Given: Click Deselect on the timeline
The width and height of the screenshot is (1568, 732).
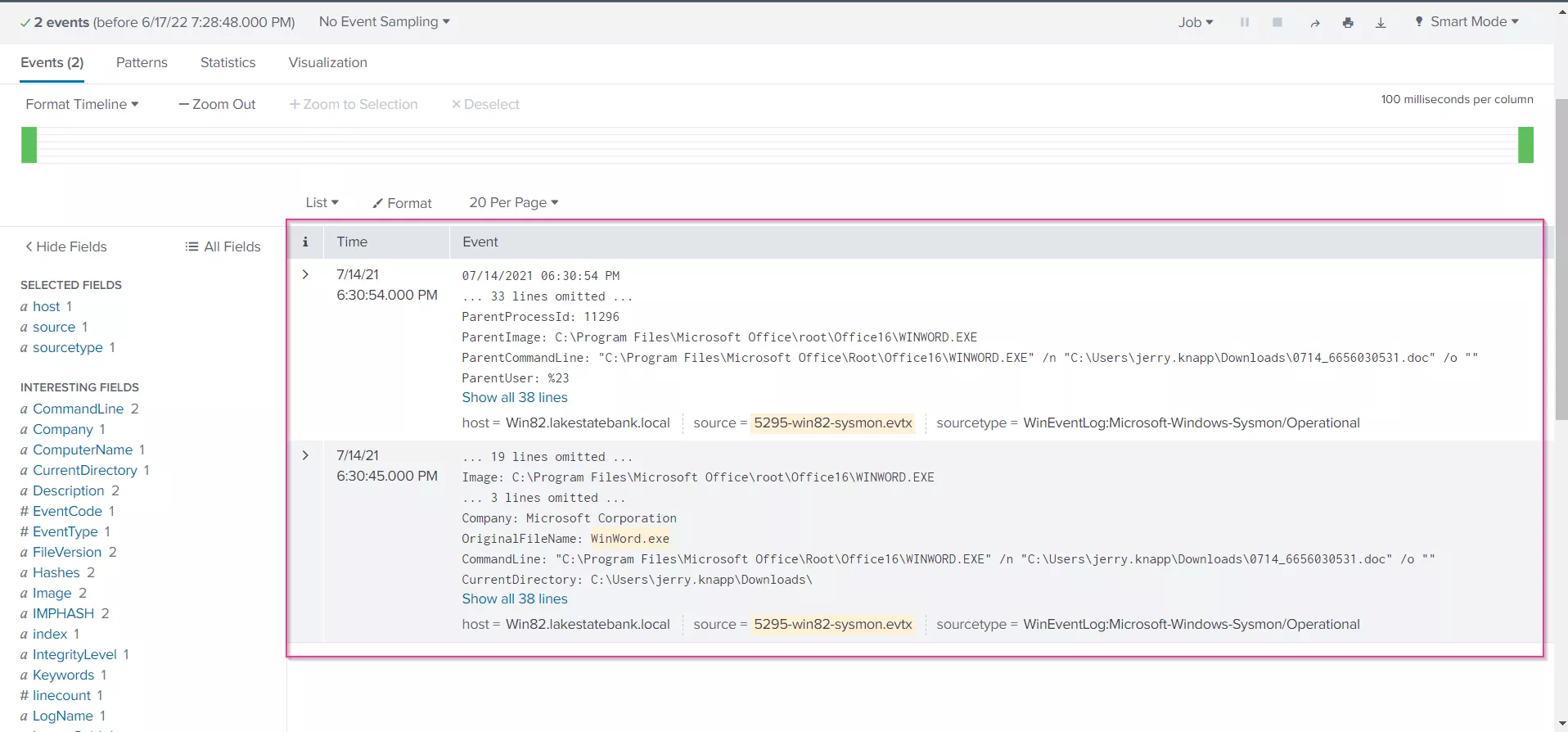Looking at the screenshot, I should click(x=485, y=104).
